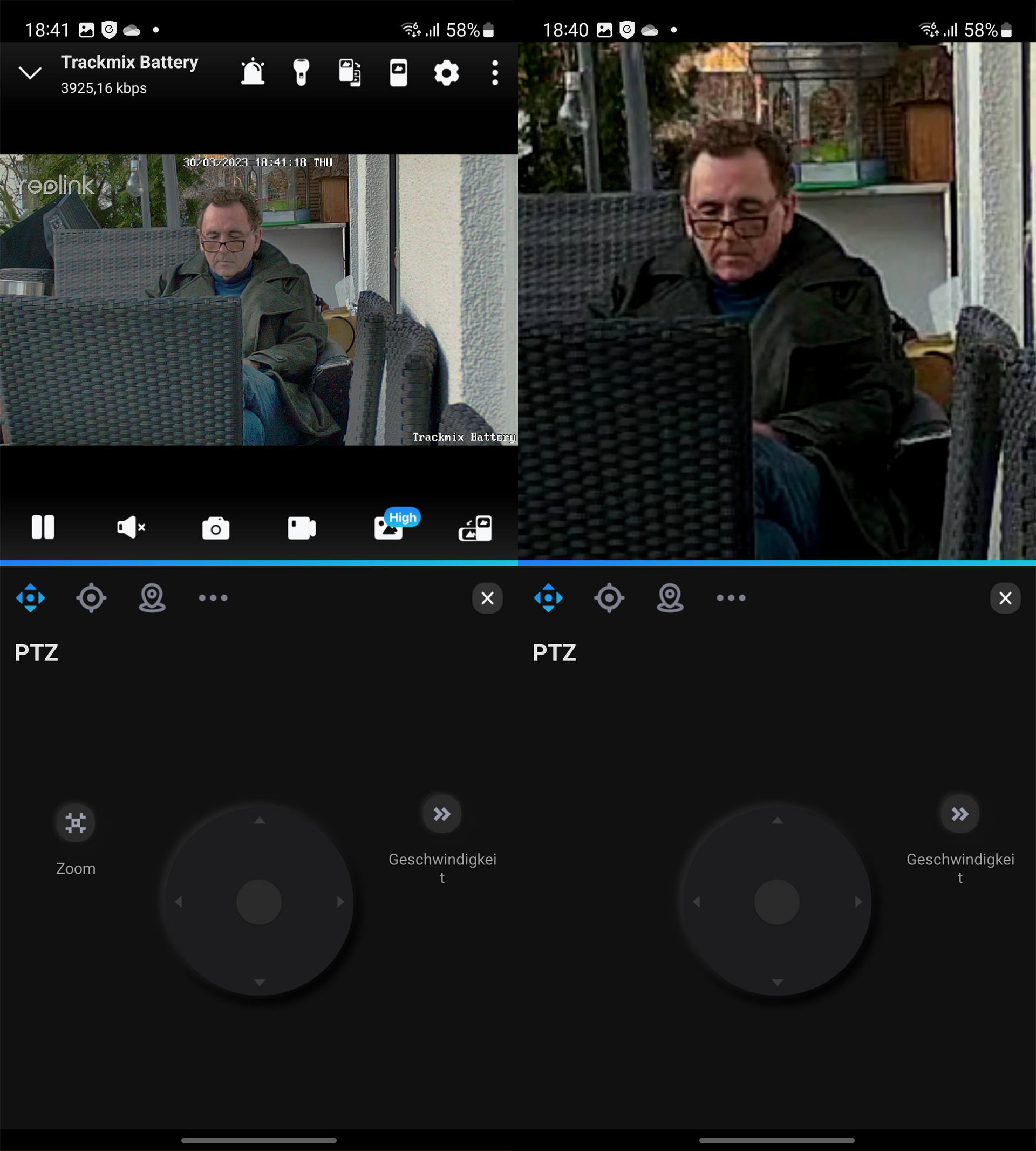Select tracking target icon in left panel

(x=91, y=598)
